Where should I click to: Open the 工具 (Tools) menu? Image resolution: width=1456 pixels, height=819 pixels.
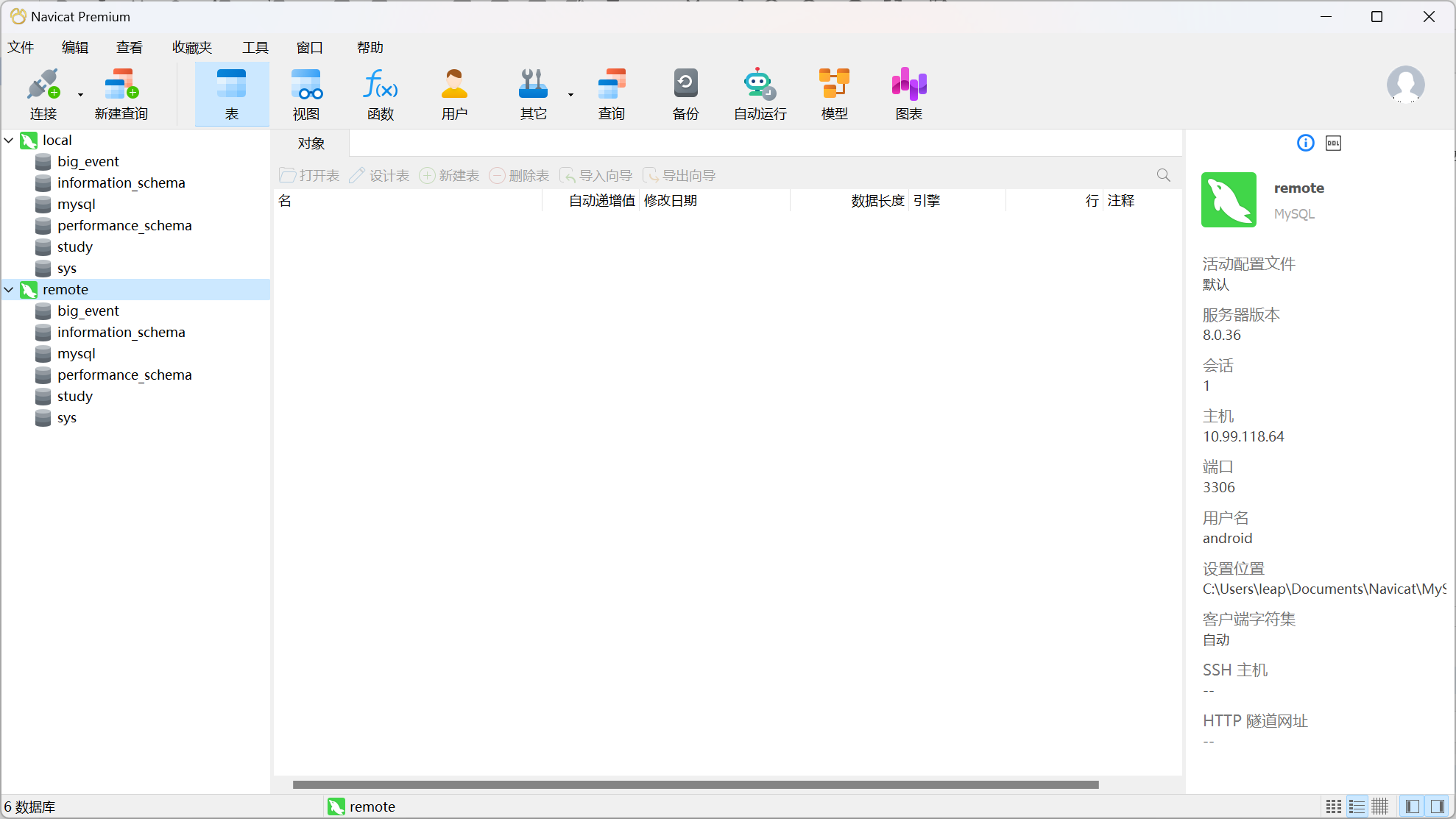tap(255, 48)
